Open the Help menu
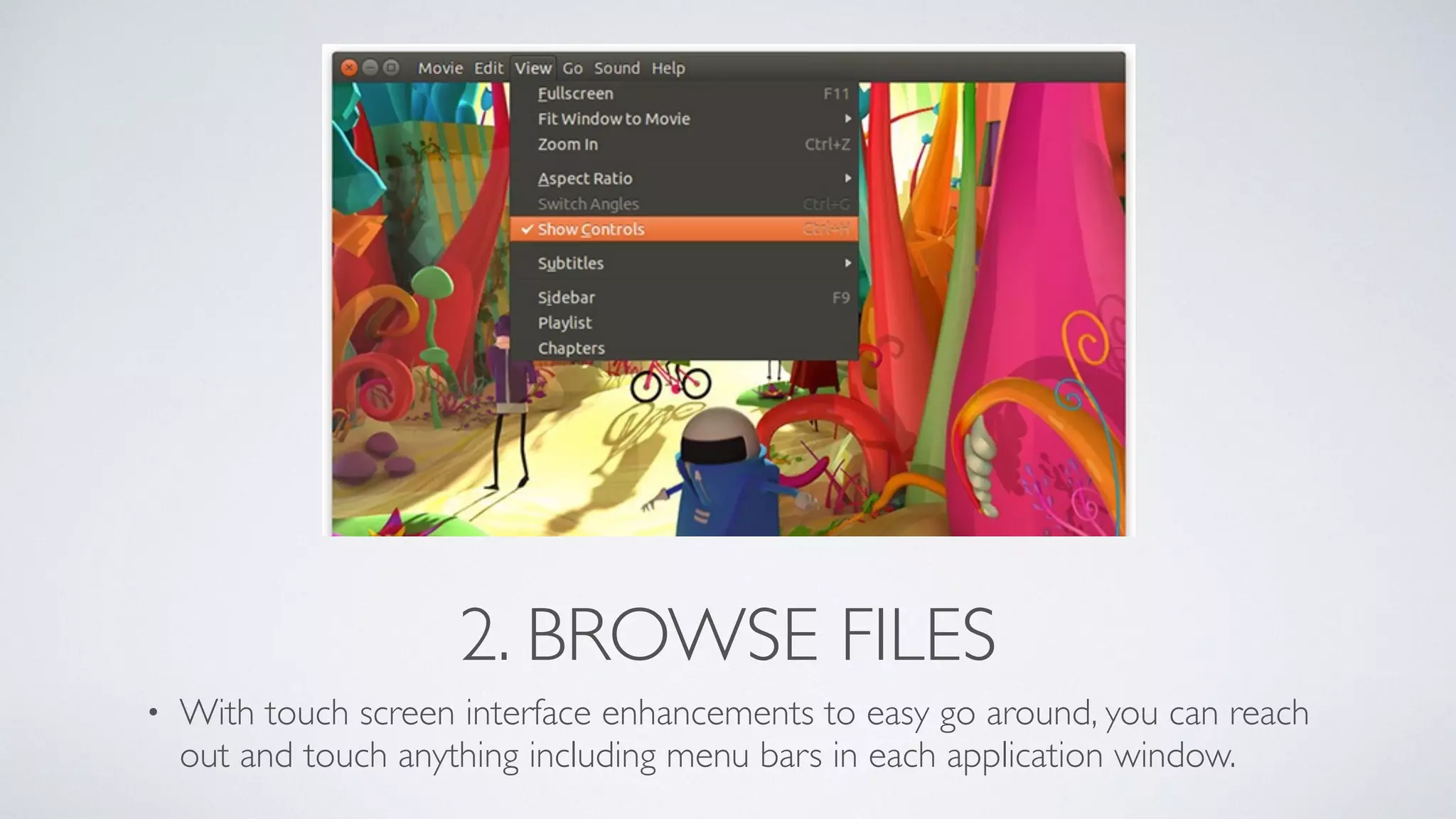 tap(668, 68)
